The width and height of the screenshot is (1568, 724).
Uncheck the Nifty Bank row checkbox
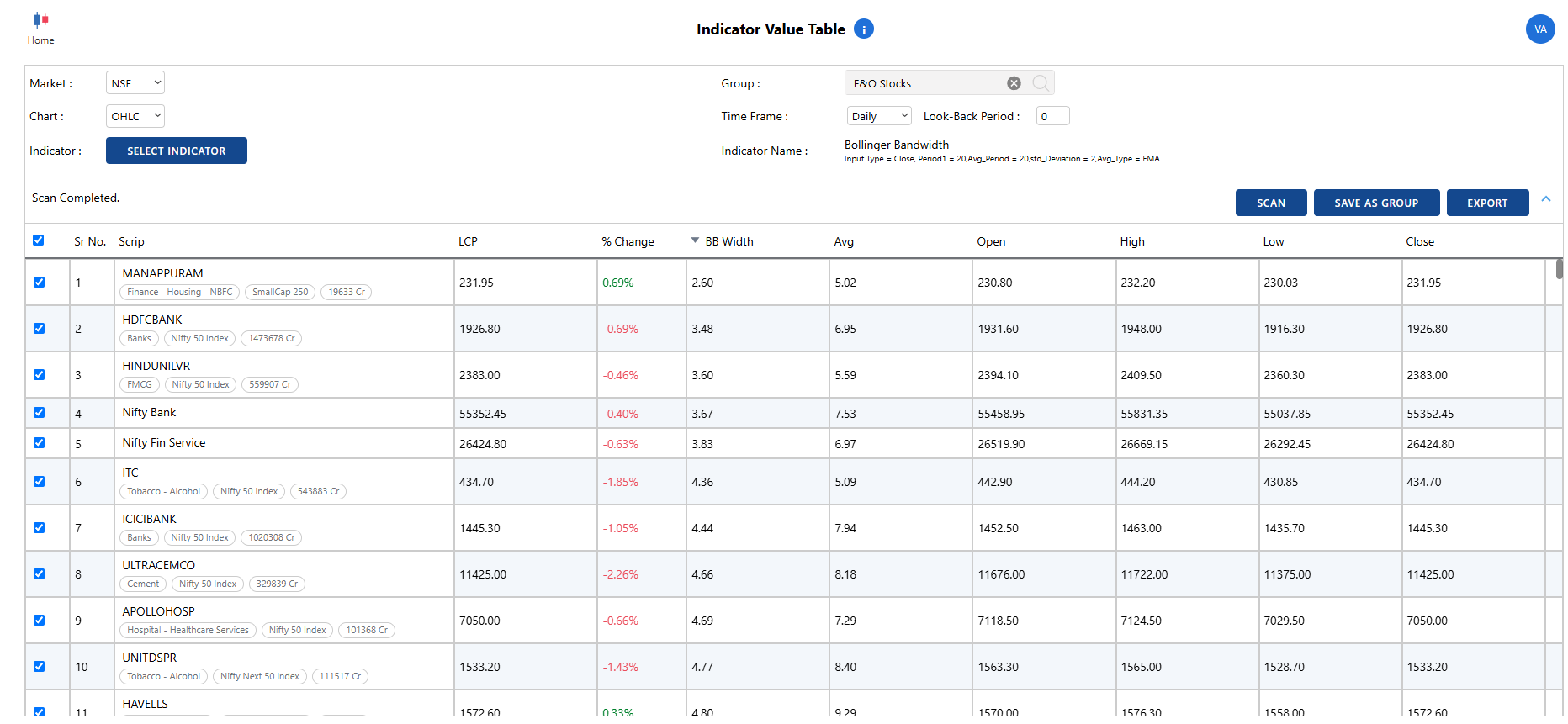(x=39, y=413)
